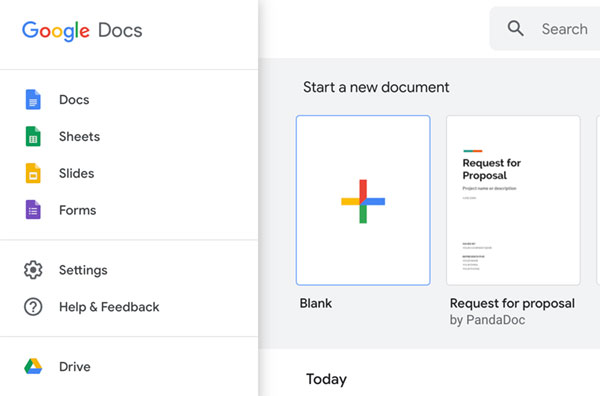Click the Google Drive triangle icon

pos(33,366)
